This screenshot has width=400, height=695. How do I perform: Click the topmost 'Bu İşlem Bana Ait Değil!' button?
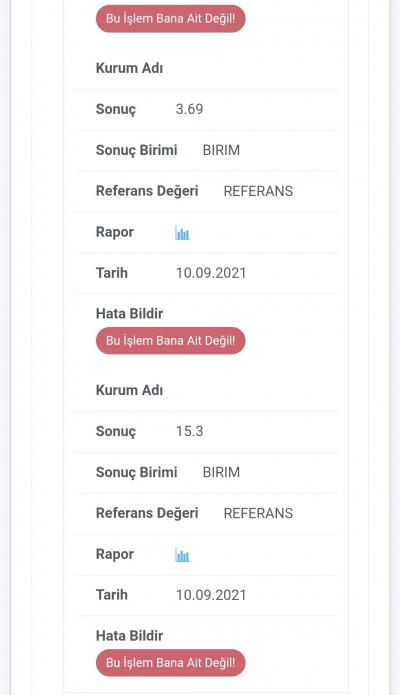coord(170,19)
